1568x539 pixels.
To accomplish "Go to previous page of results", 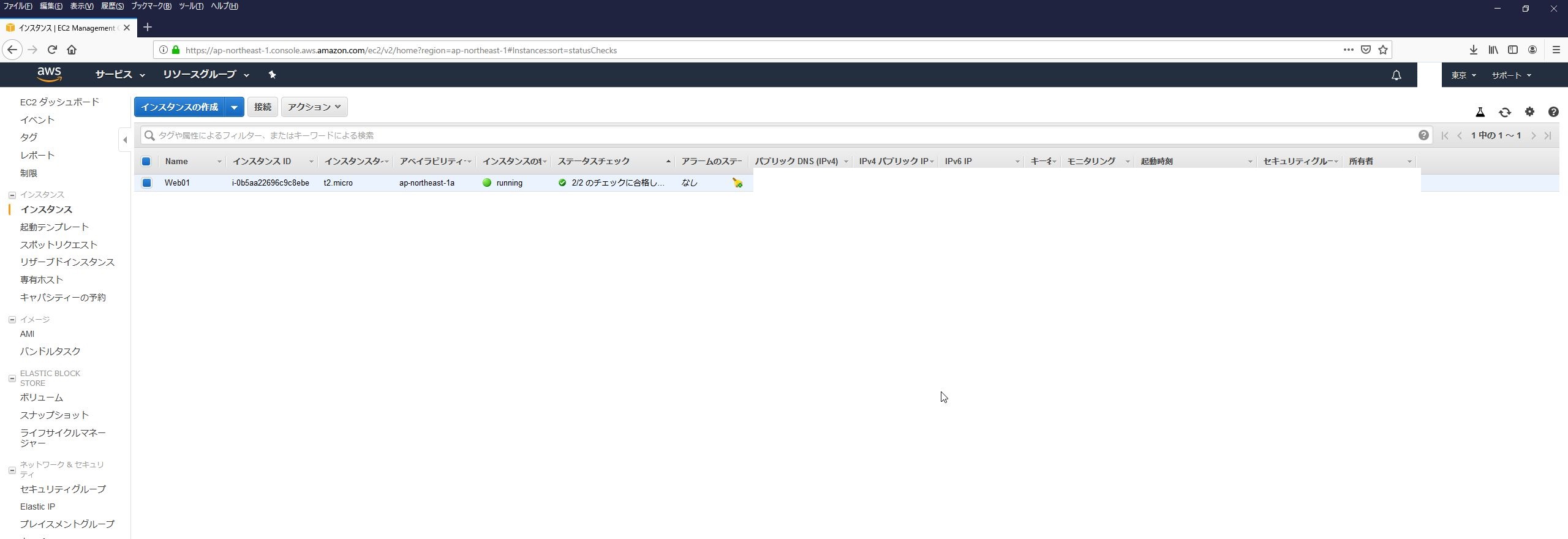I will pos(1460,135).
